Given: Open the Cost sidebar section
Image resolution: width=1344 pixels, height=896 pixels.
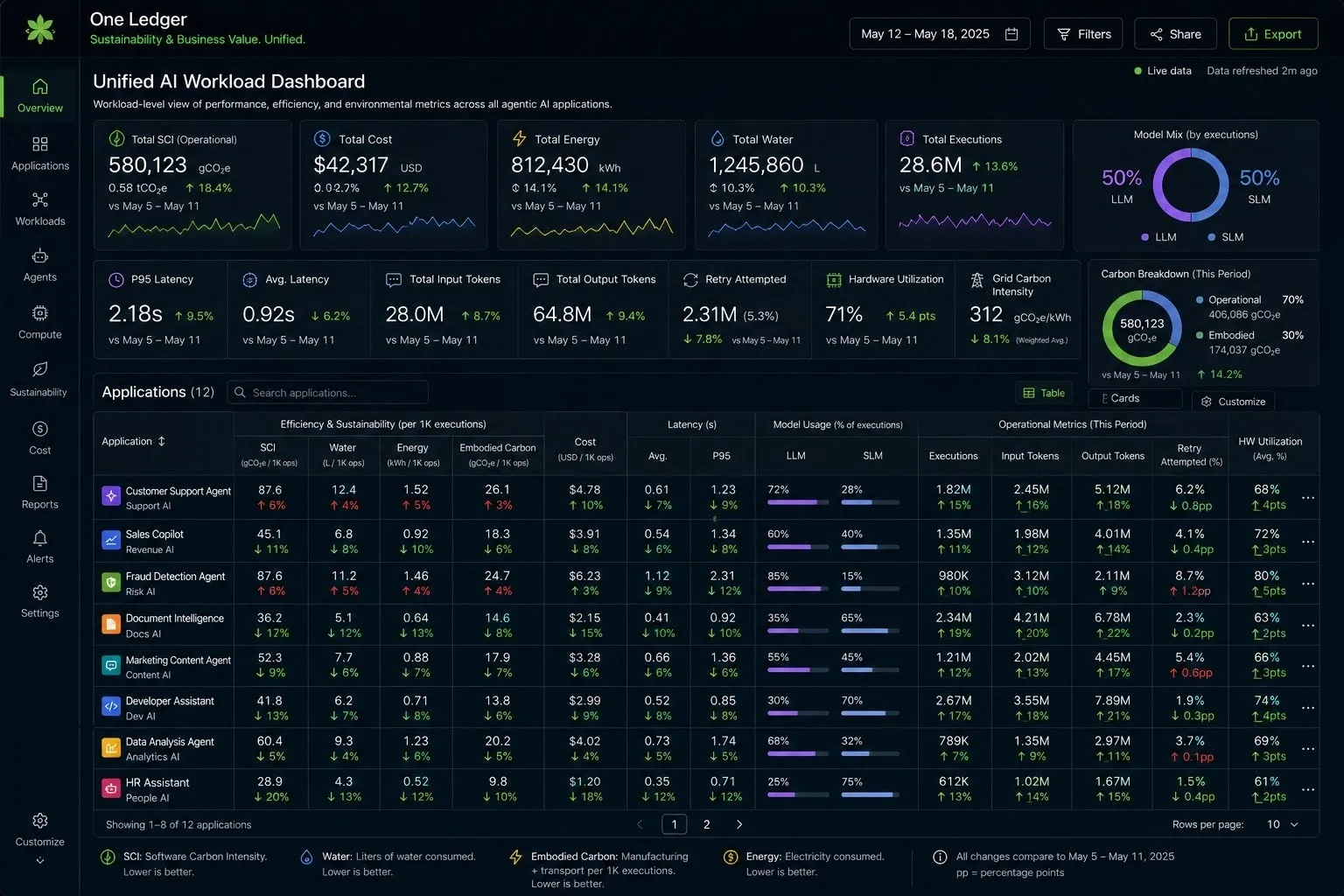Looking at the screenshot, I should point(39,437).
